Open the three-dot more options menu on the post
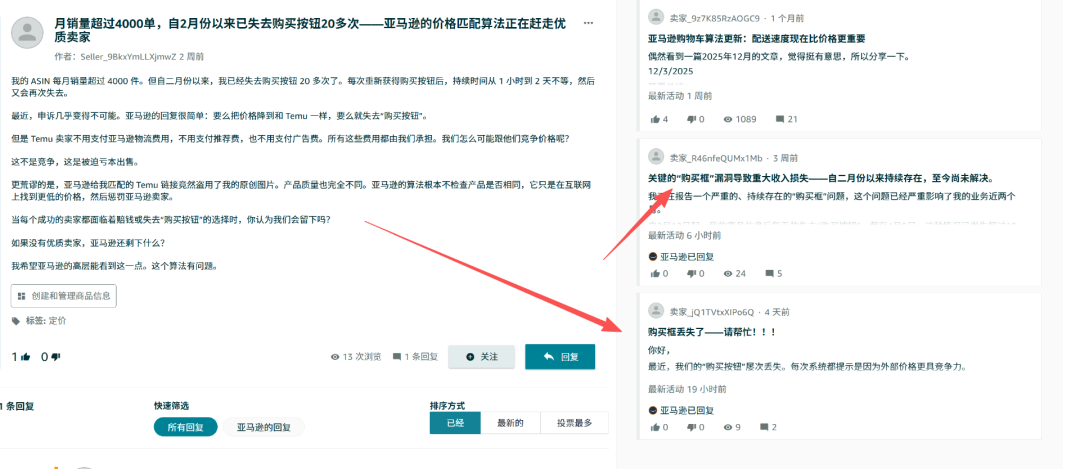Image resolution: width=1080 pixels, height=469 pixels. (x=588, y=23)
